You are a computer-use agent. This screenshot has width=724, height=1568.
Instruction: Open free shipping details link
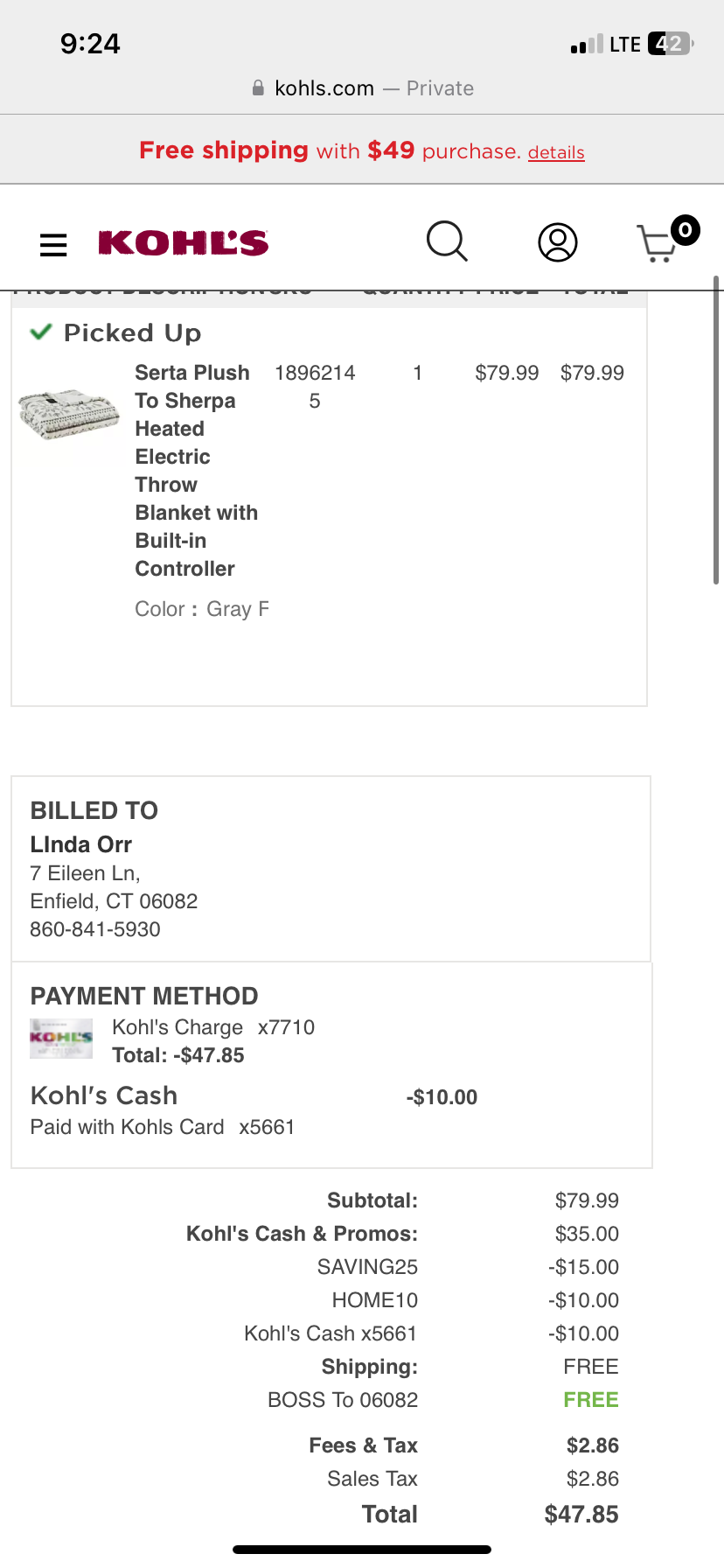click(x=556, y=152)
